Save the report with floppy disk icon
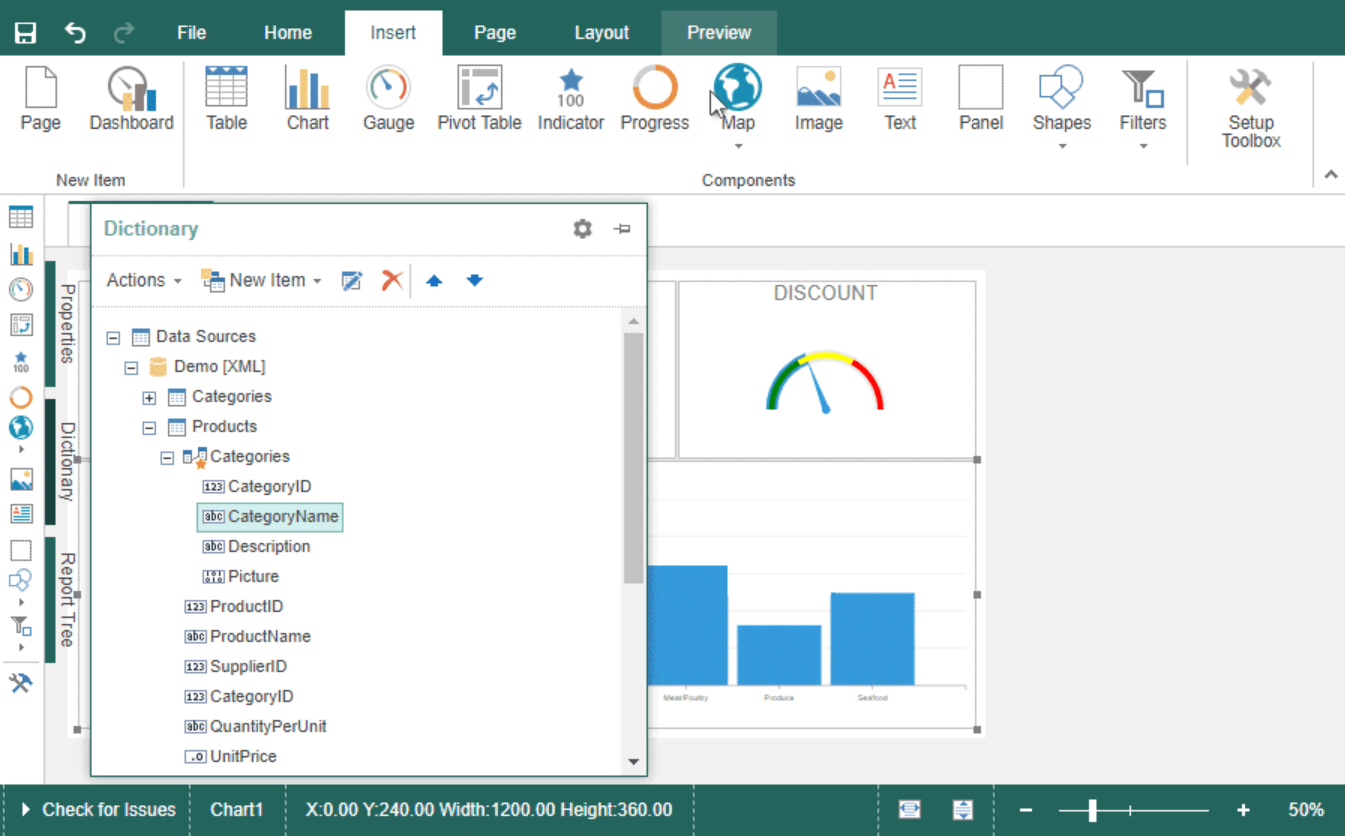The image size is (1345, 836). pyautogui.click(x=25, y=33)
